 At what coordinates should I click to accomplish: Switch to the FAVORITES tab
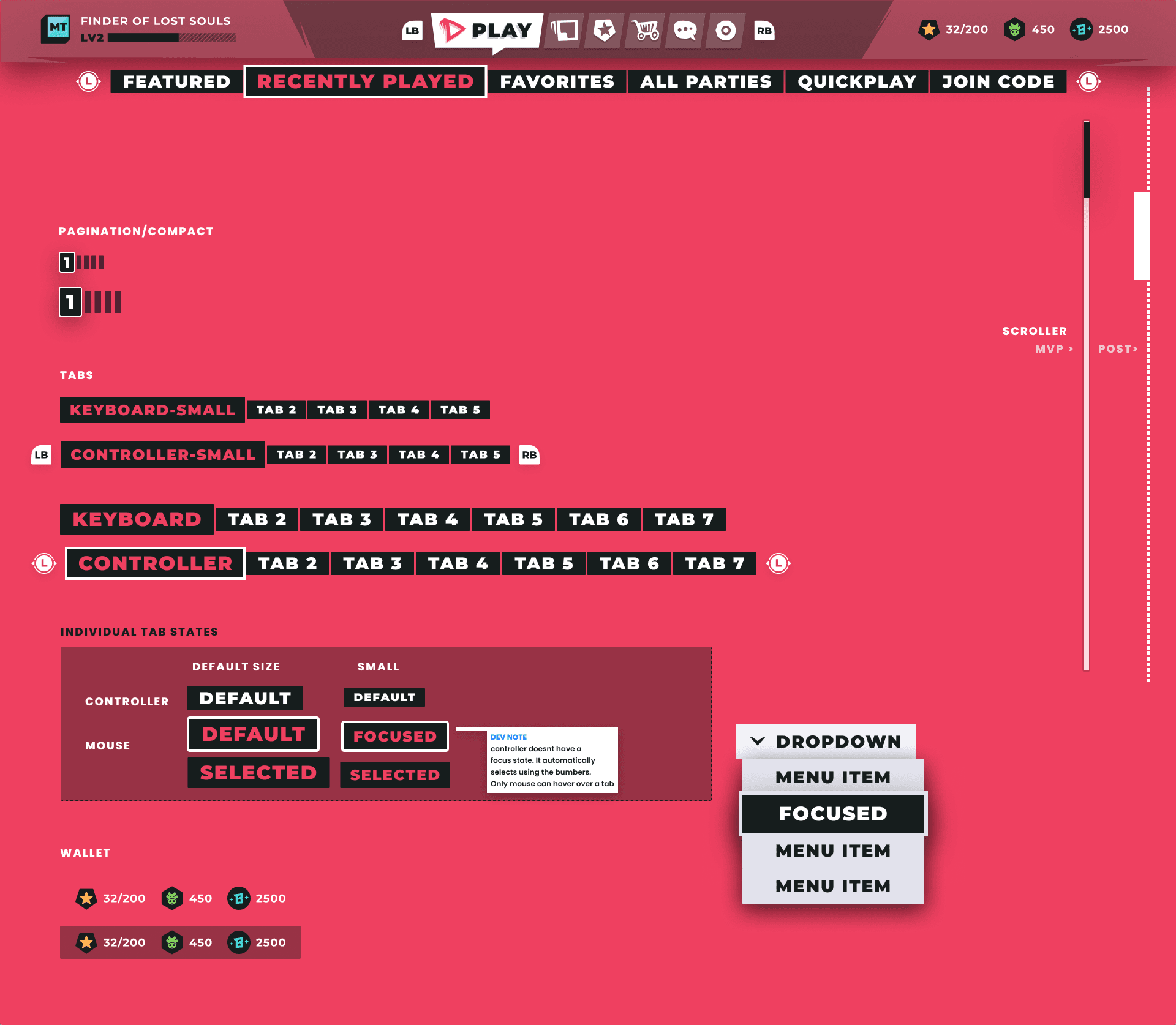(x=557, y=81)
